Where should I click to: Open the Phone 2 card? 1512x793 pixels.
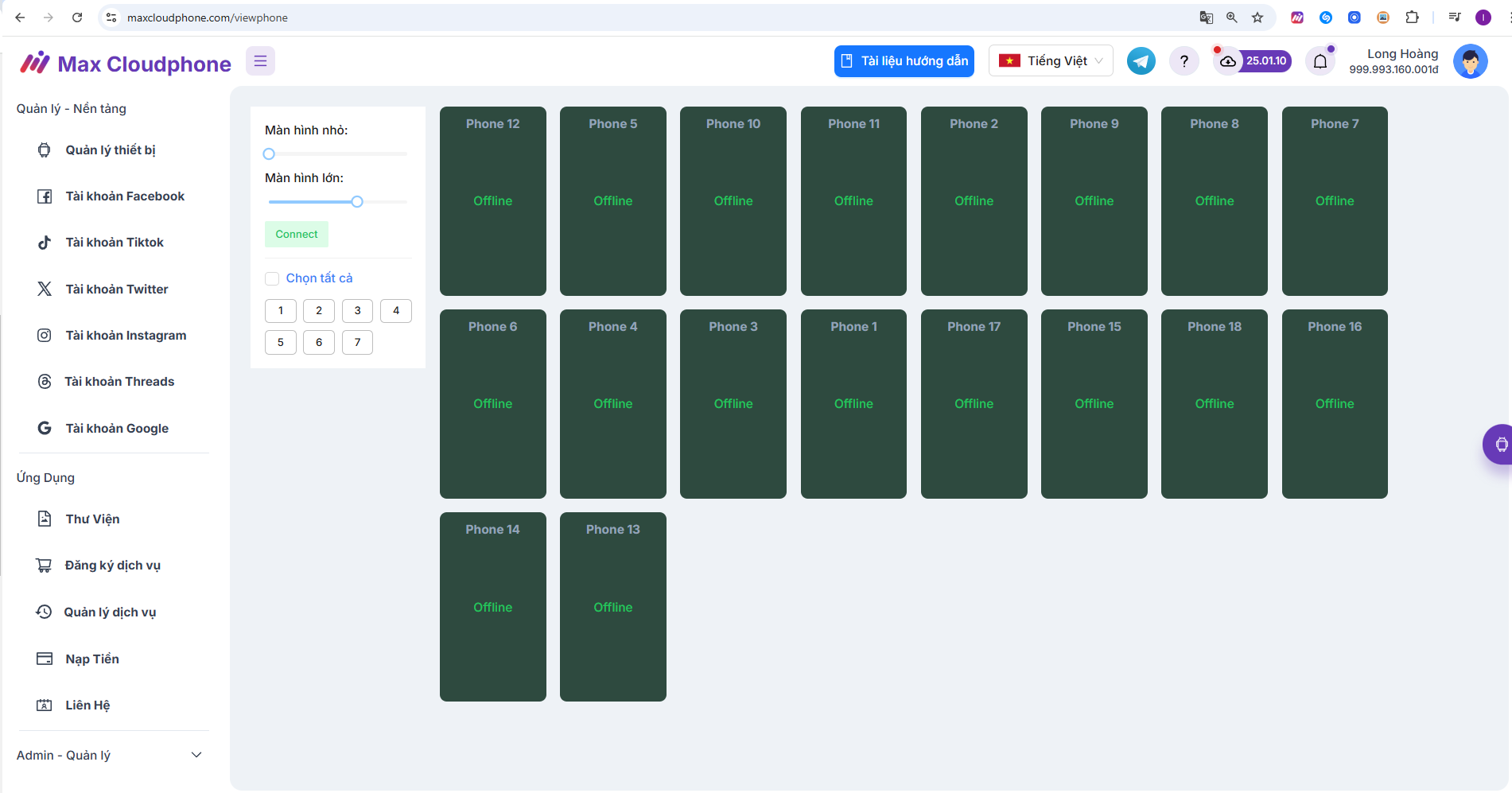coord(974,201)
